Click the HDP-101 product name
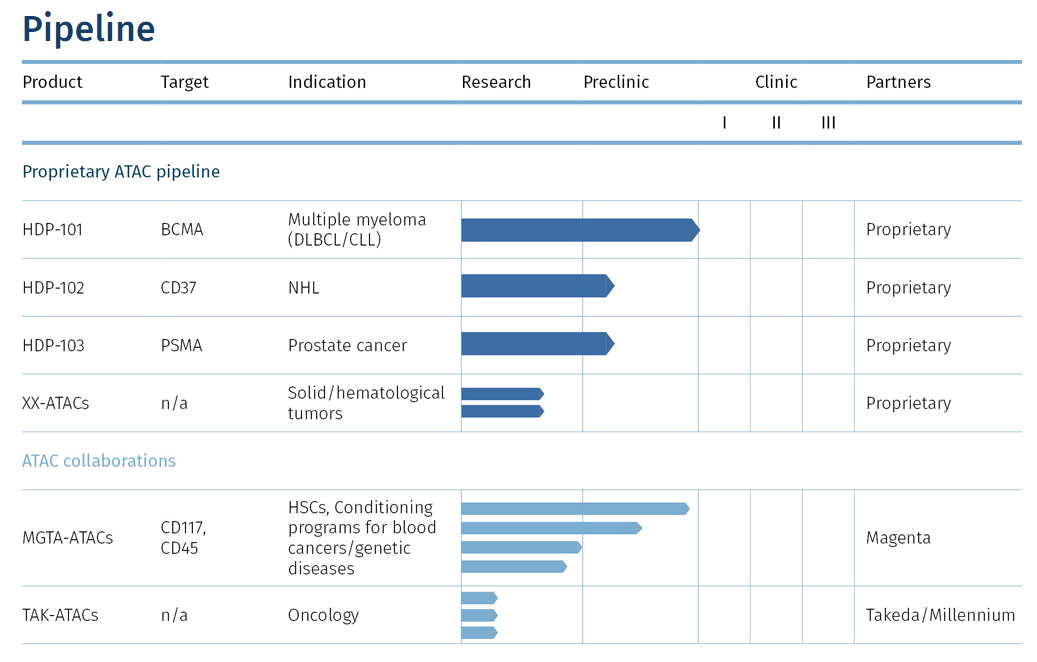 pos(52,230)
